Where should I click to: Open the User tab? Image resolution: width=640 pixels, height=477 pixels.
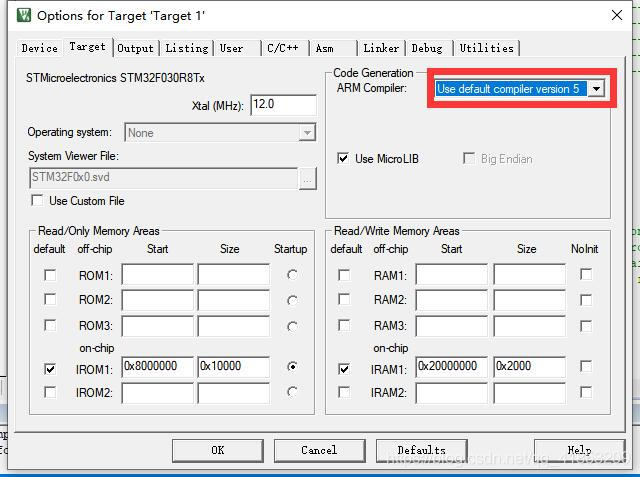click(x=237, y=48)
